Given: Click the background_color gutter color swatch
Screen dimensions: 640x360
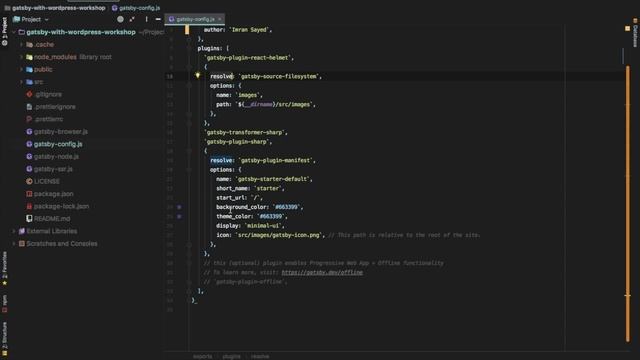Looking at the screenshot, I should point(179,207).
